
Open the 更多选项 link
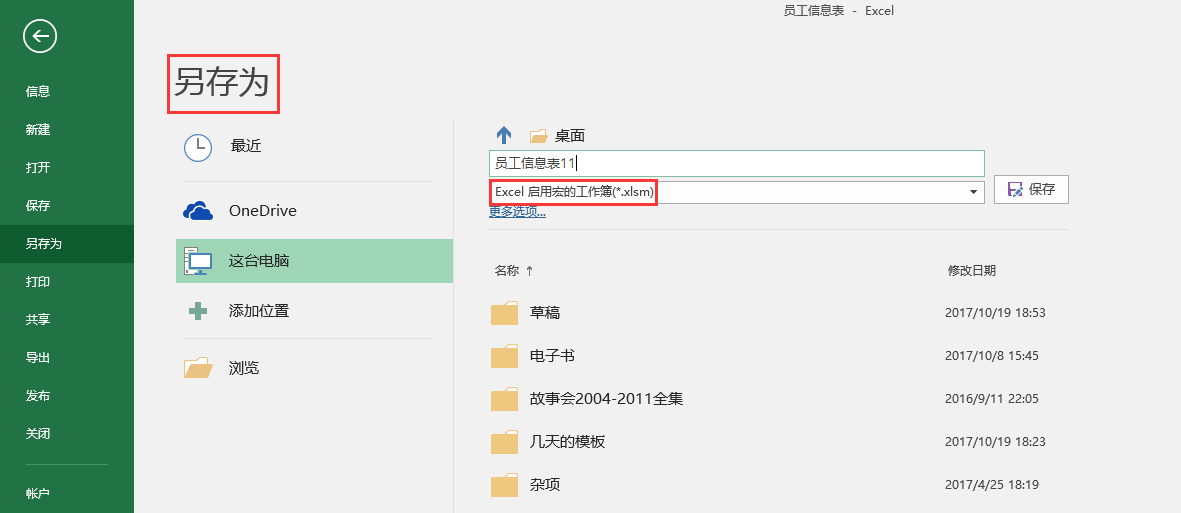517,212
